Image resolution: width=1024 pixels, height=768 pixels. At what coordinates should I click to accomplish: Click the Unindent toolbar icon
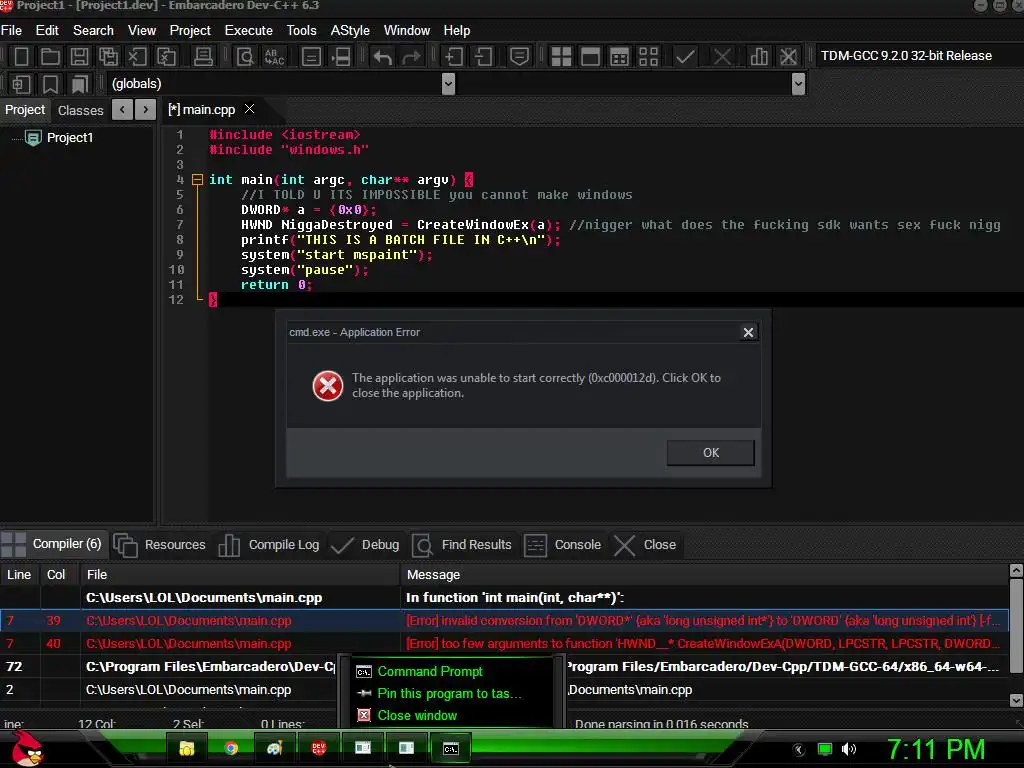[x=483, y=56]
